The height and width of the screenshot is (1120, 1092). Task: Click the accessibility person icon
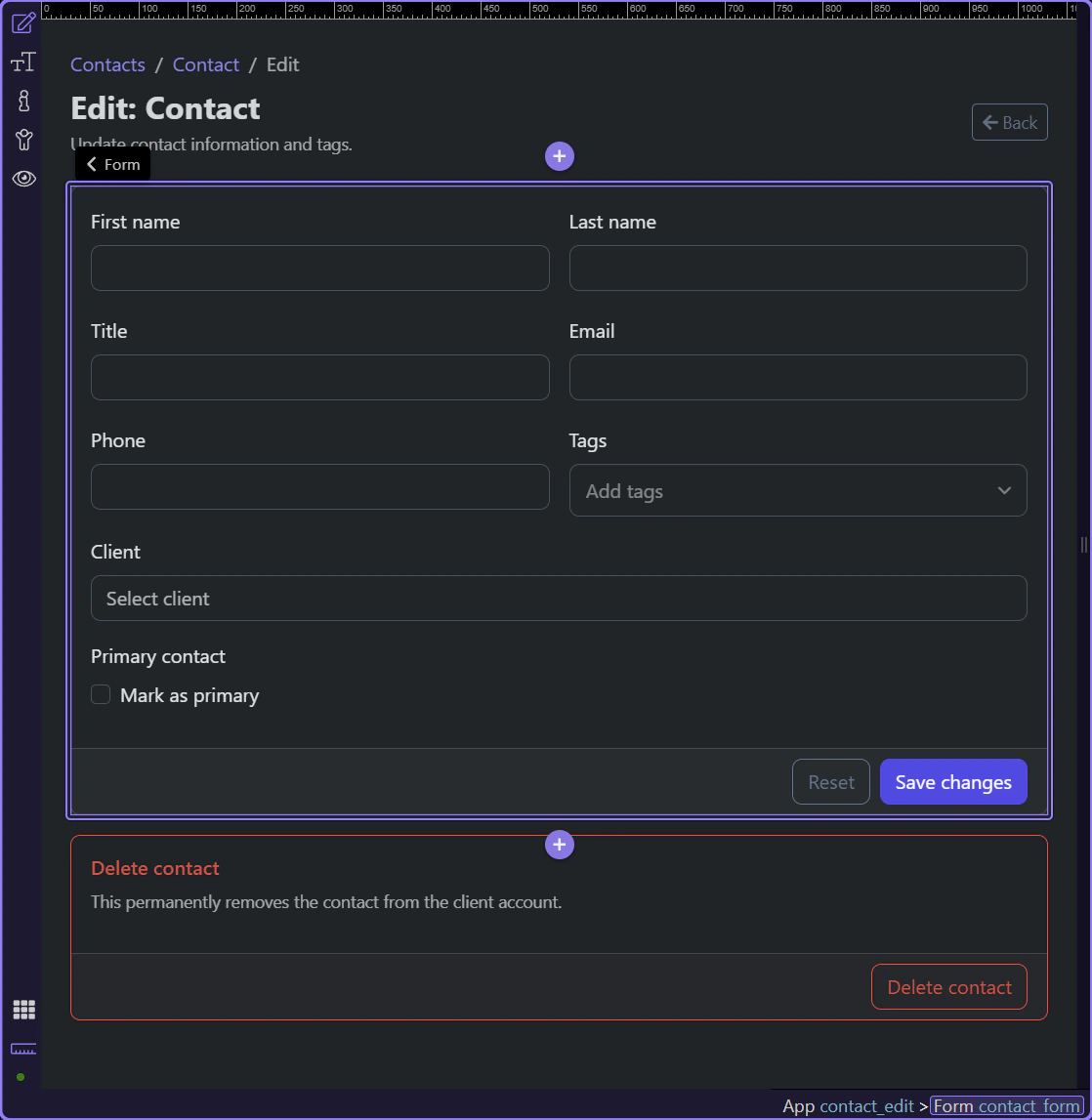[x=23, y=140]
